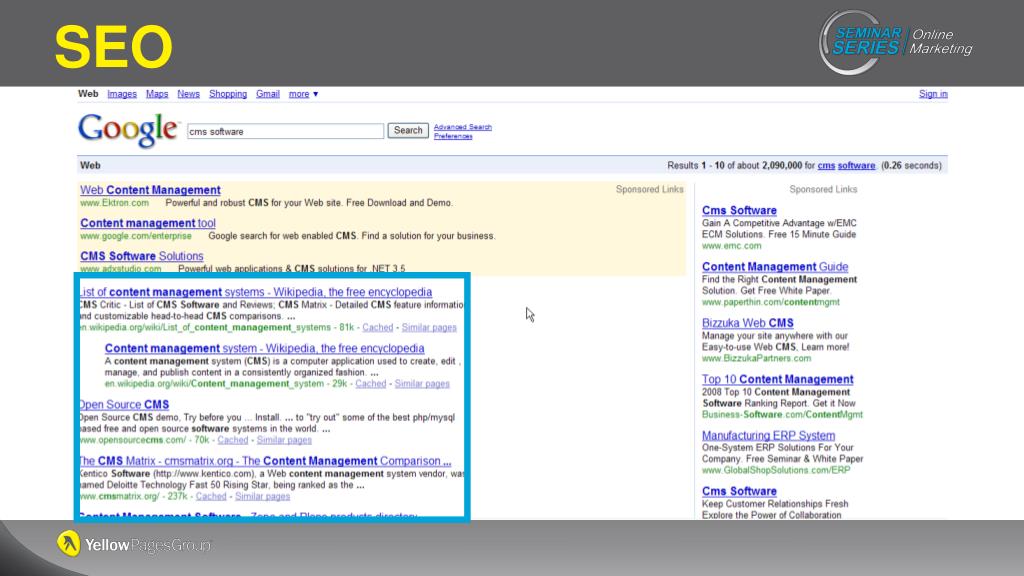Screen dimensions: 1024x576
Task: Click the www.BizzukaPartners.com URL text
Action: [x=756, y=359]
